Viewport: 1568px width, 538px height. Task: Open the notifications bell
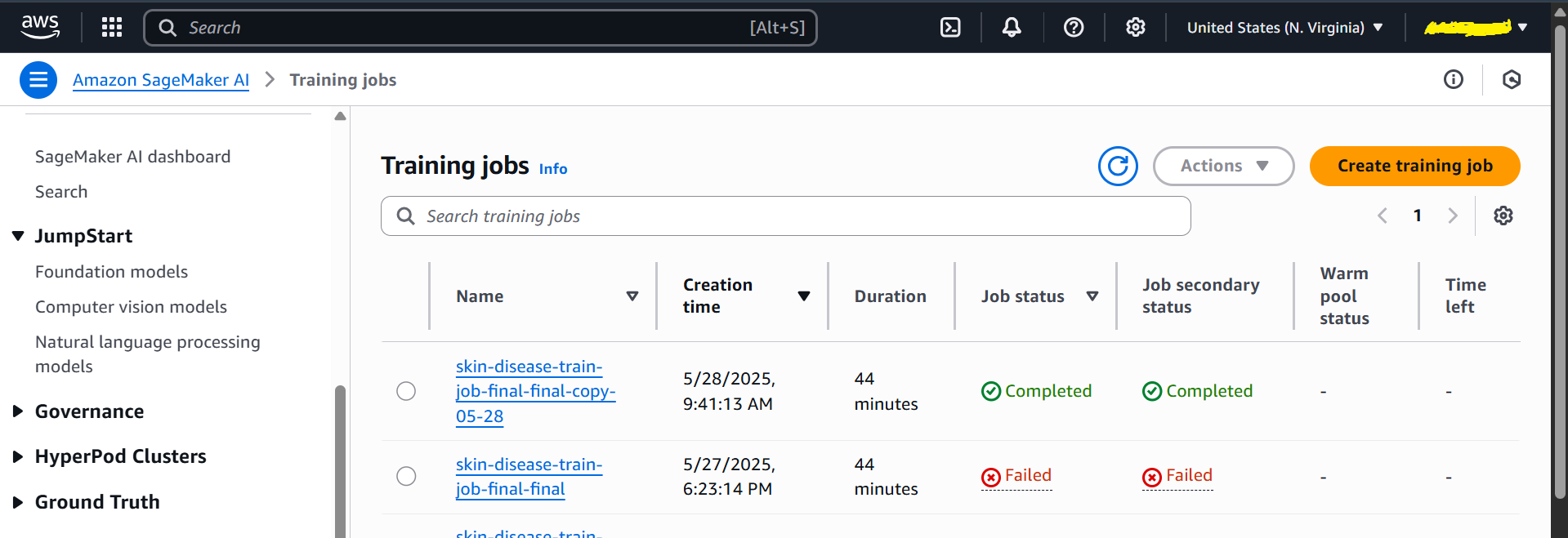pos(1012,27)
